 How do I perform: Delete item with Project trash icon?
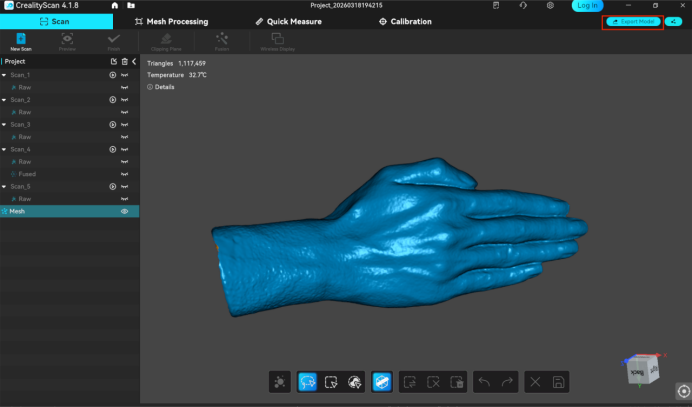pyautogui.click(x=124, y=62)
